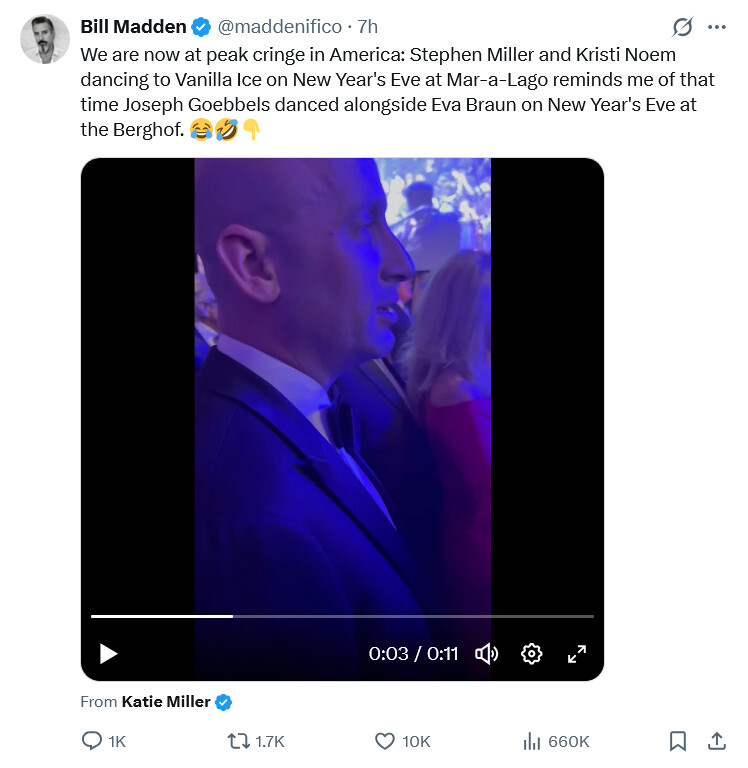The height and width of the screenshot is (768, 748).
Task: Play the embedded video
Action: [x=109, y=654]
